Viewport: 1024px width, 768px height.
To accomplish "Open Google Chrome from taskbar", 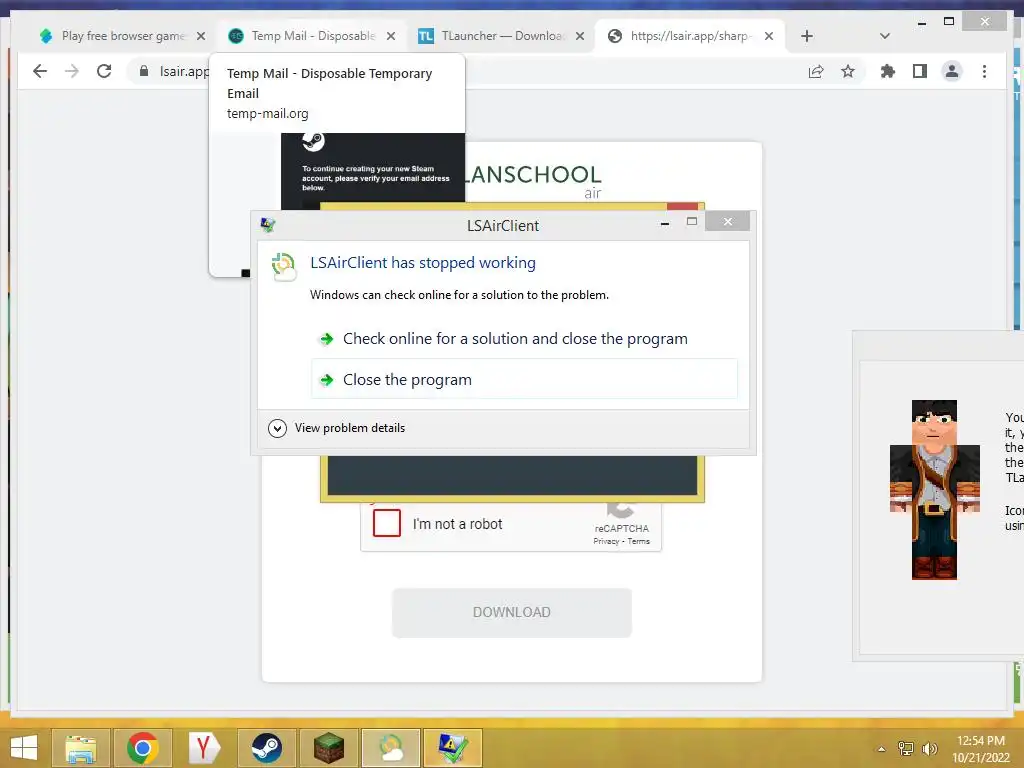I will click(142, 748).
